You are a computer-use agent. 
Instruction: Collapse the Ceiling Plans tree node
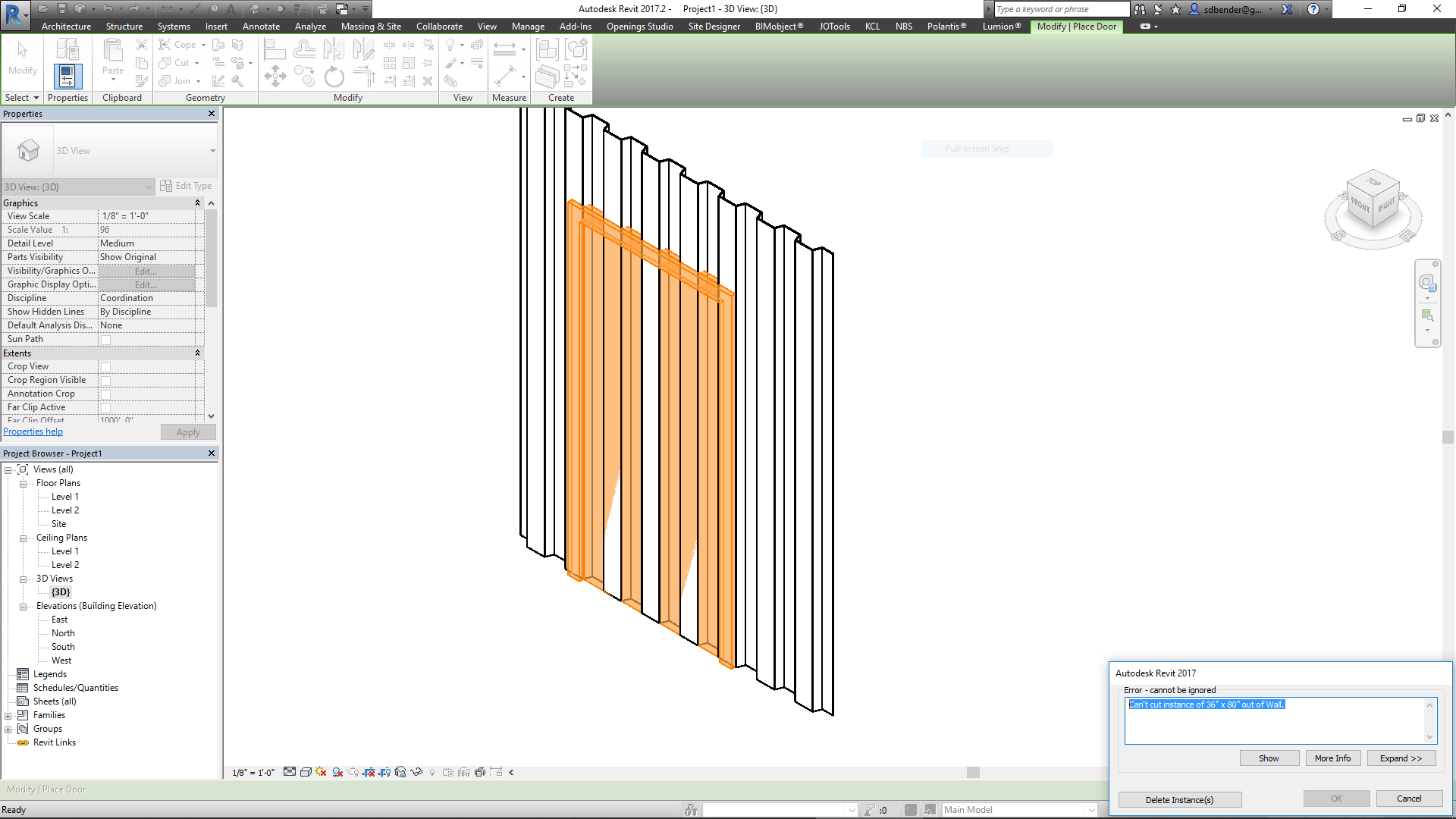(23, 538)
